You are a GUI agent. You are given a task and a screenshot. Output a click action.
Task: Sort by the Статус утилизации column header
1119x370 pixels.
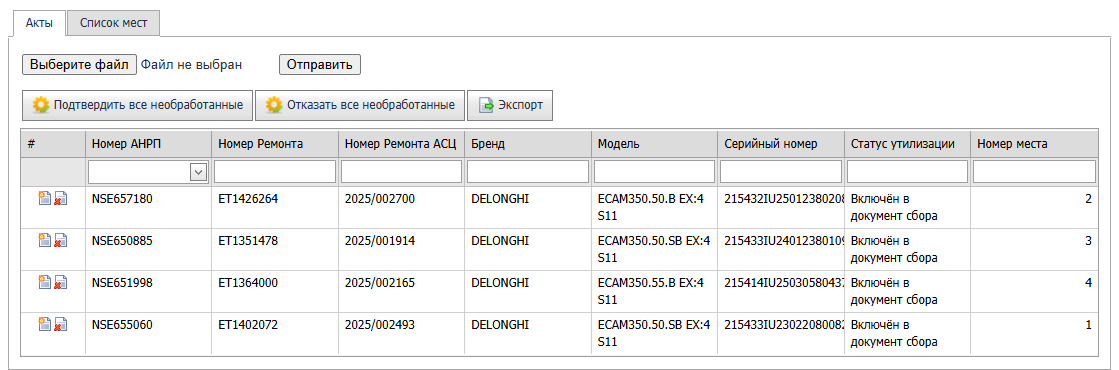(x=907, y=144)
